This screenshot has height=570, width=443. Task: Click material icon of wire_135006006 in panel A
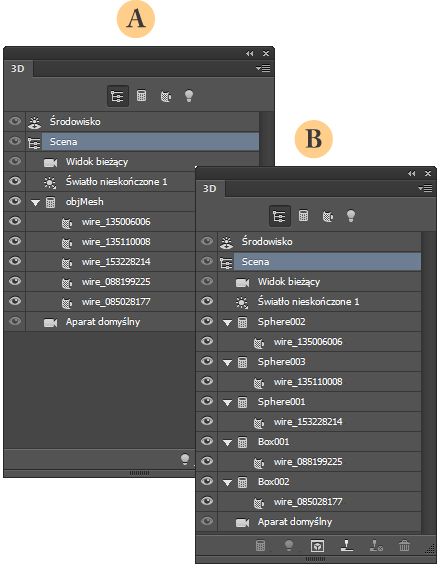tap(67, 222)
